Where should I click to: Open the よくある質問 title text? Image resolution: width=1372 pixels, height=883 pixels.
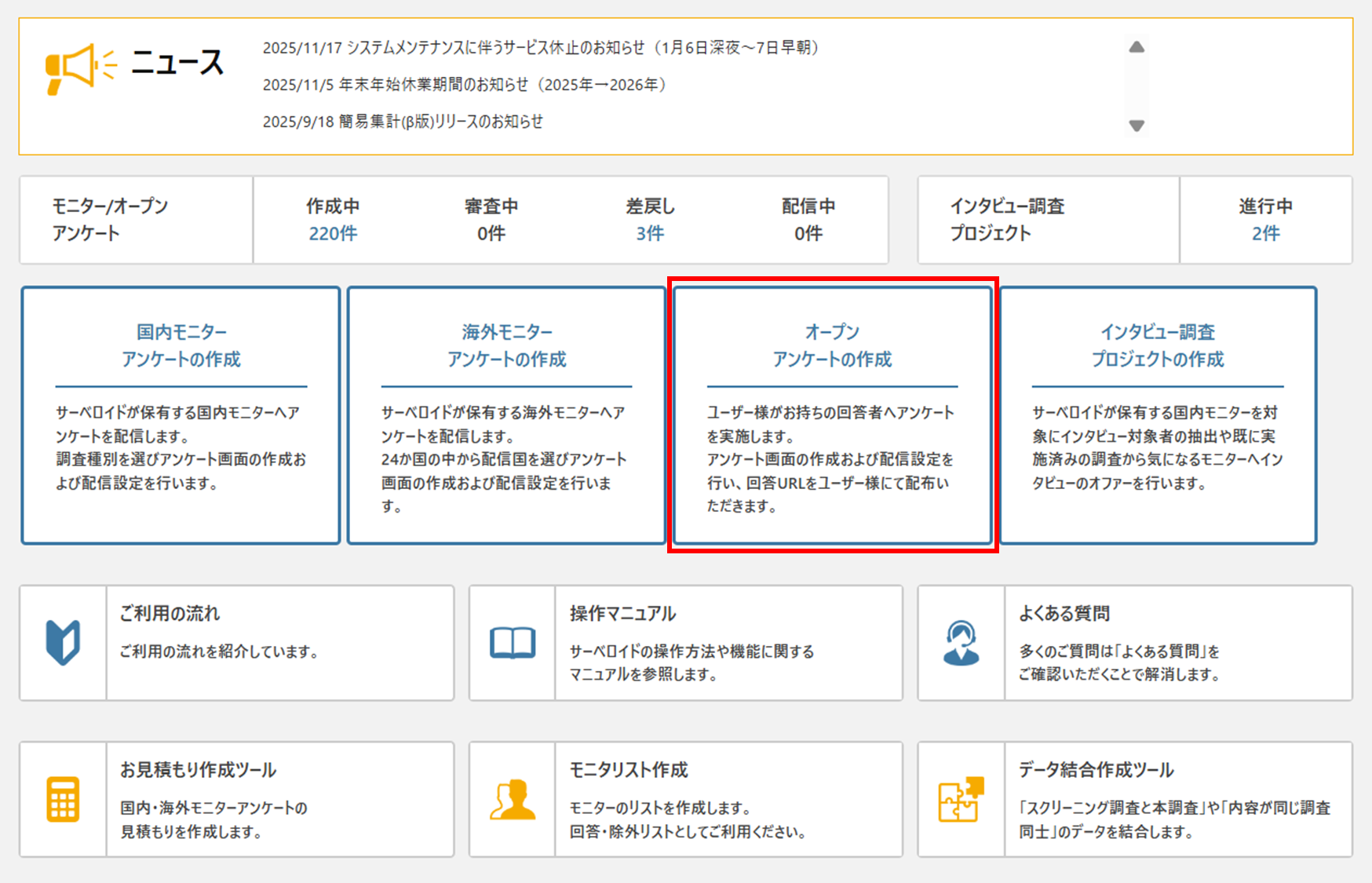tap(1064, 613)
